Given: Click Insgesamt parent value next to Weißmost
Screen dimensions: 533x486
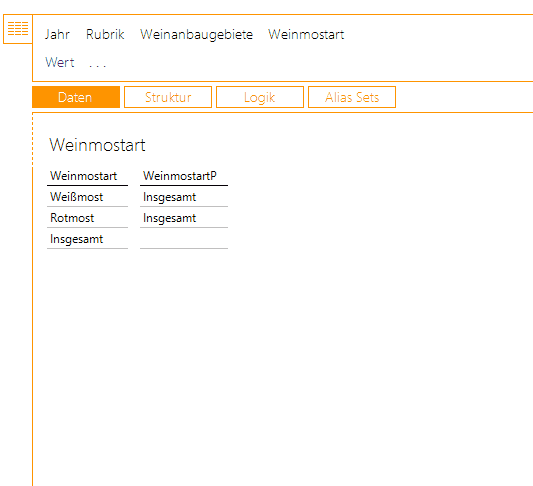Looking at the screenshot, I should 184,197.
